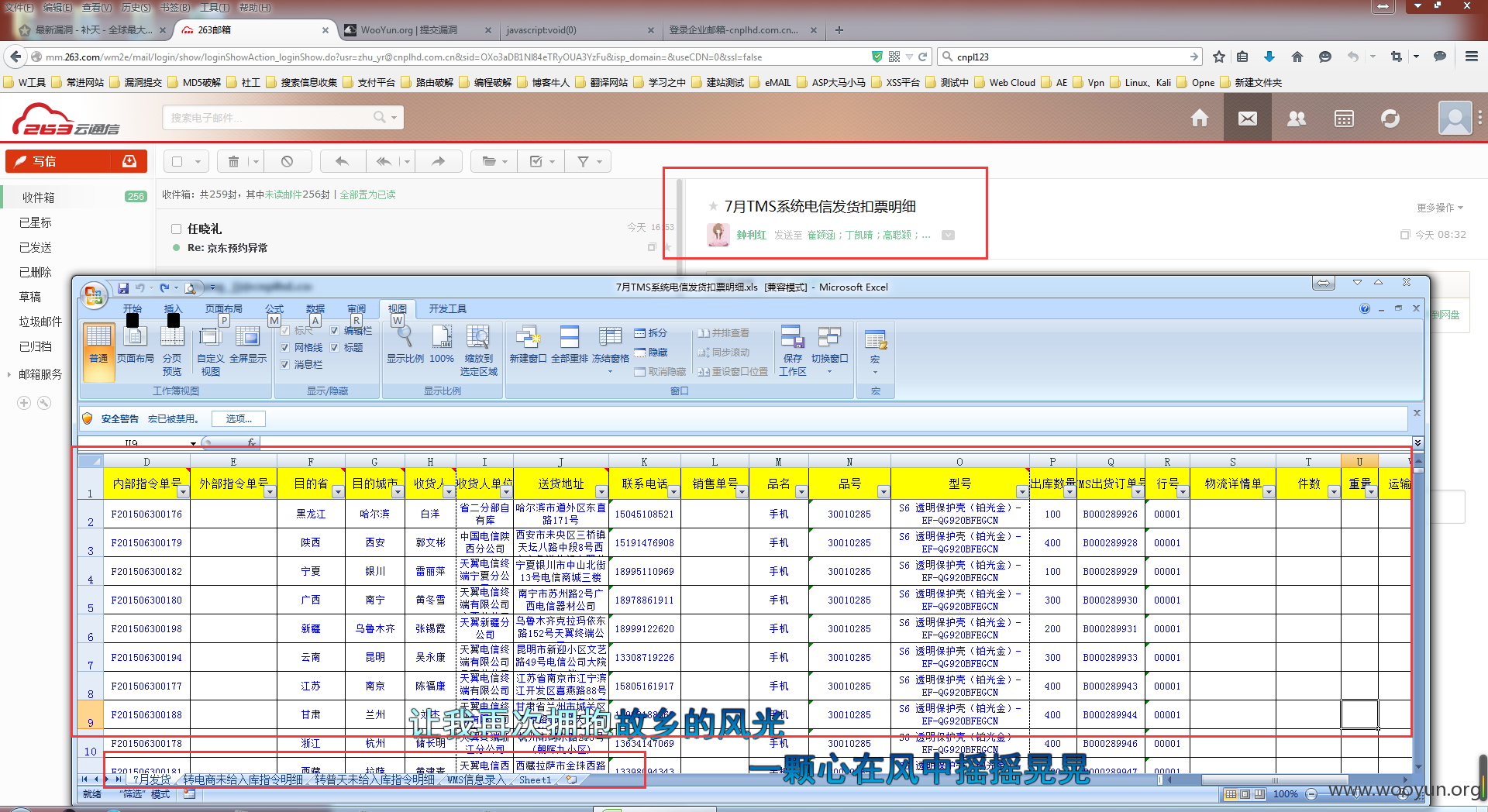
Task: Click the 隐藏 hide window button
Action: pos(650,353)
